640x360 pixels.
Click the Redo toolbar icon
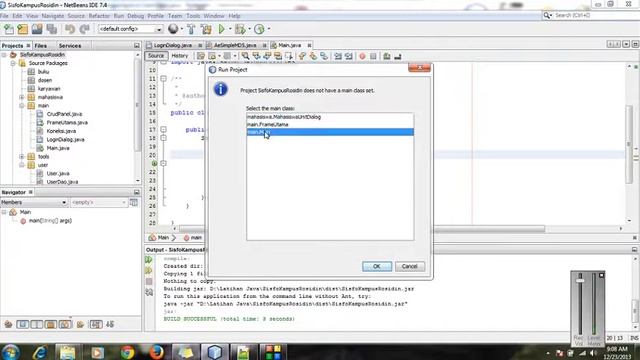tap(84, 29)
